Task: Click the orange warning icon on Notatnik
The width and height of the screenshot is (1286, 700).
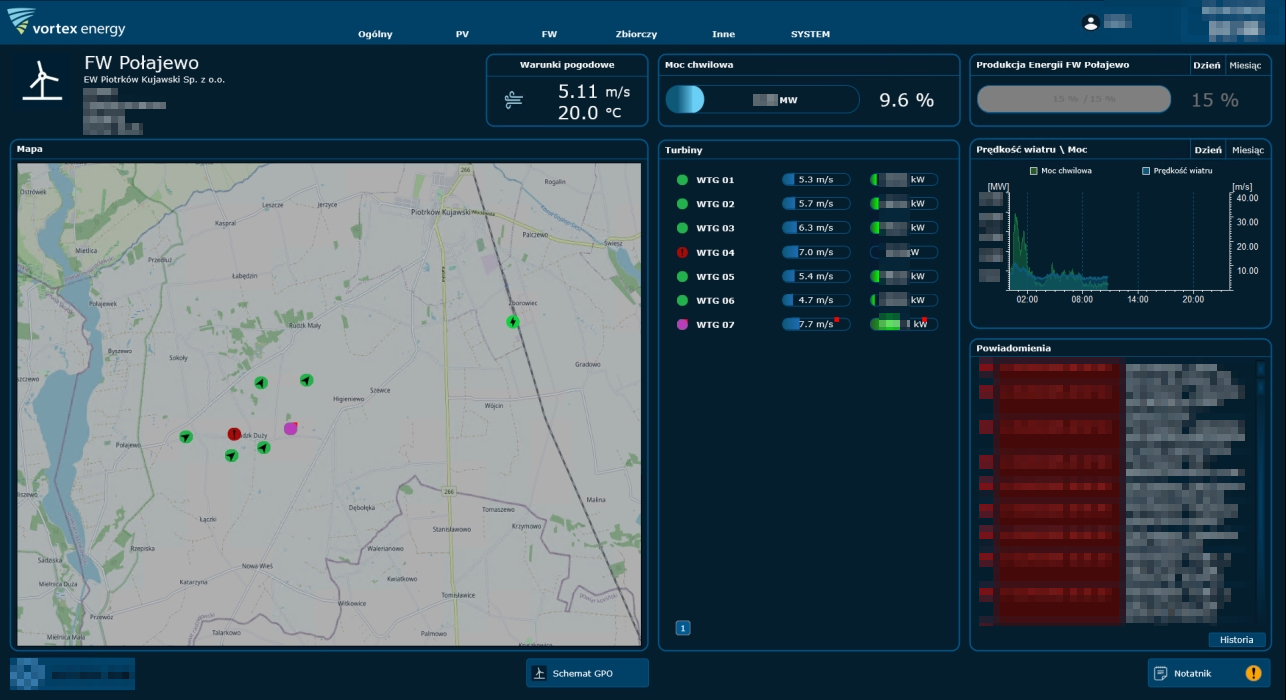Action: coord(1252,673)
